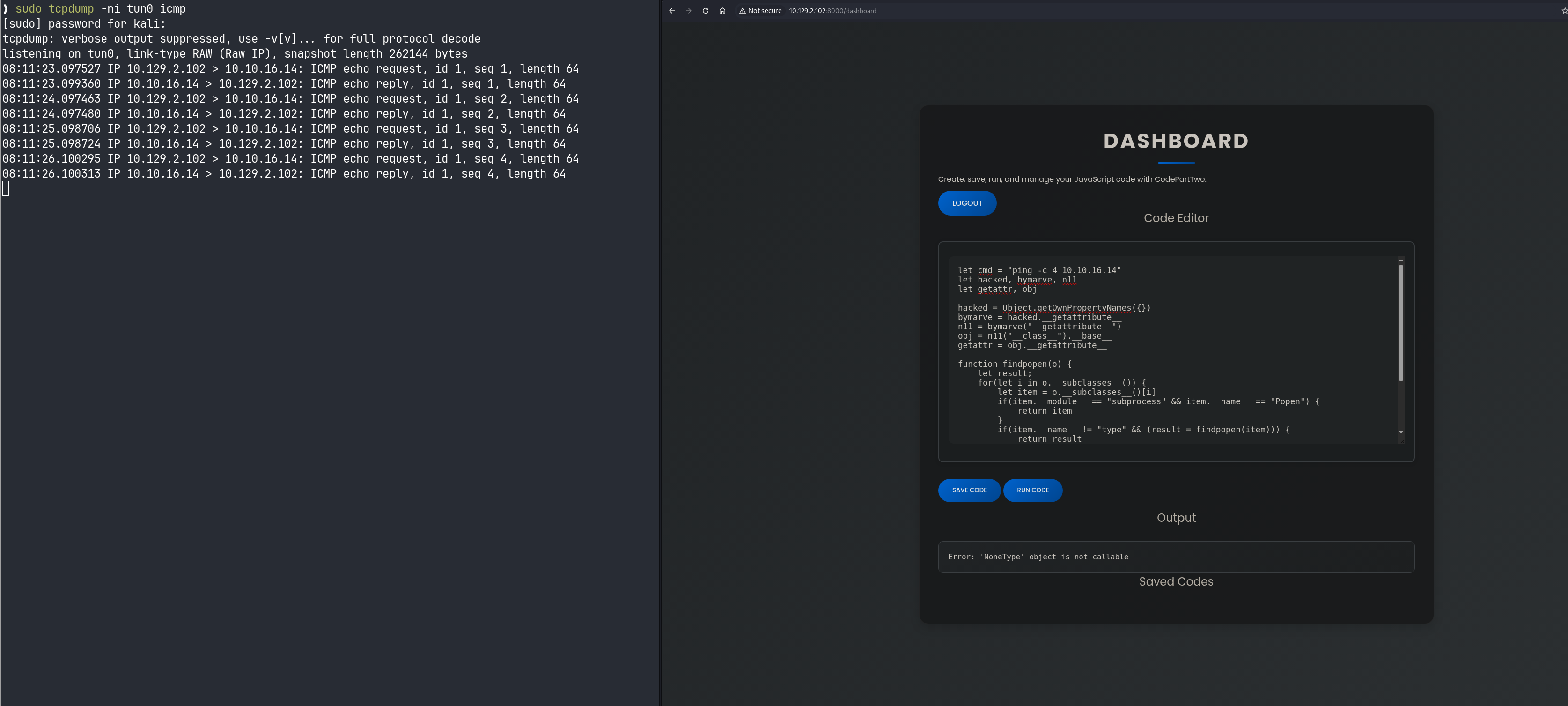Click the Object.getOwnPropertyNames({}) line in editor
Viewport: 1568px width, 706px height.
pyautogui.click(x=1054, y=308)
